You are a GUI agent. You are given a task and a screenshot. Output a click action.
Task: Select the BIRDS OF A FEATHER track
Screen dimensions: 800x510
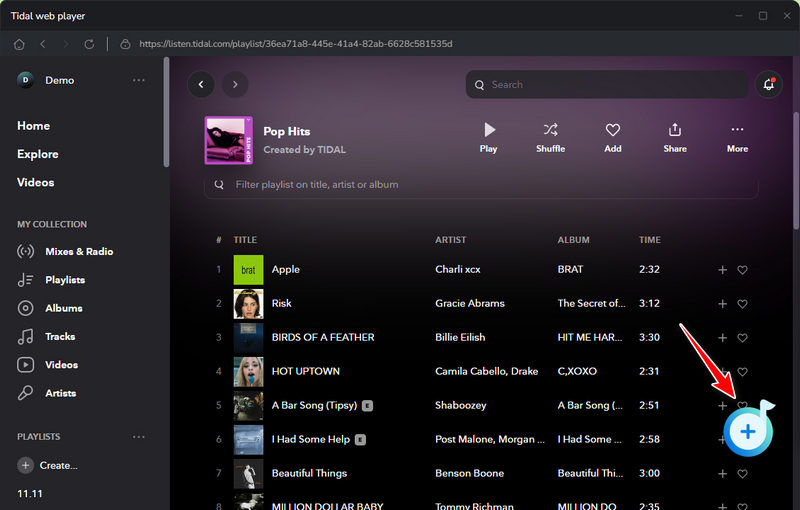pos(323,337)
